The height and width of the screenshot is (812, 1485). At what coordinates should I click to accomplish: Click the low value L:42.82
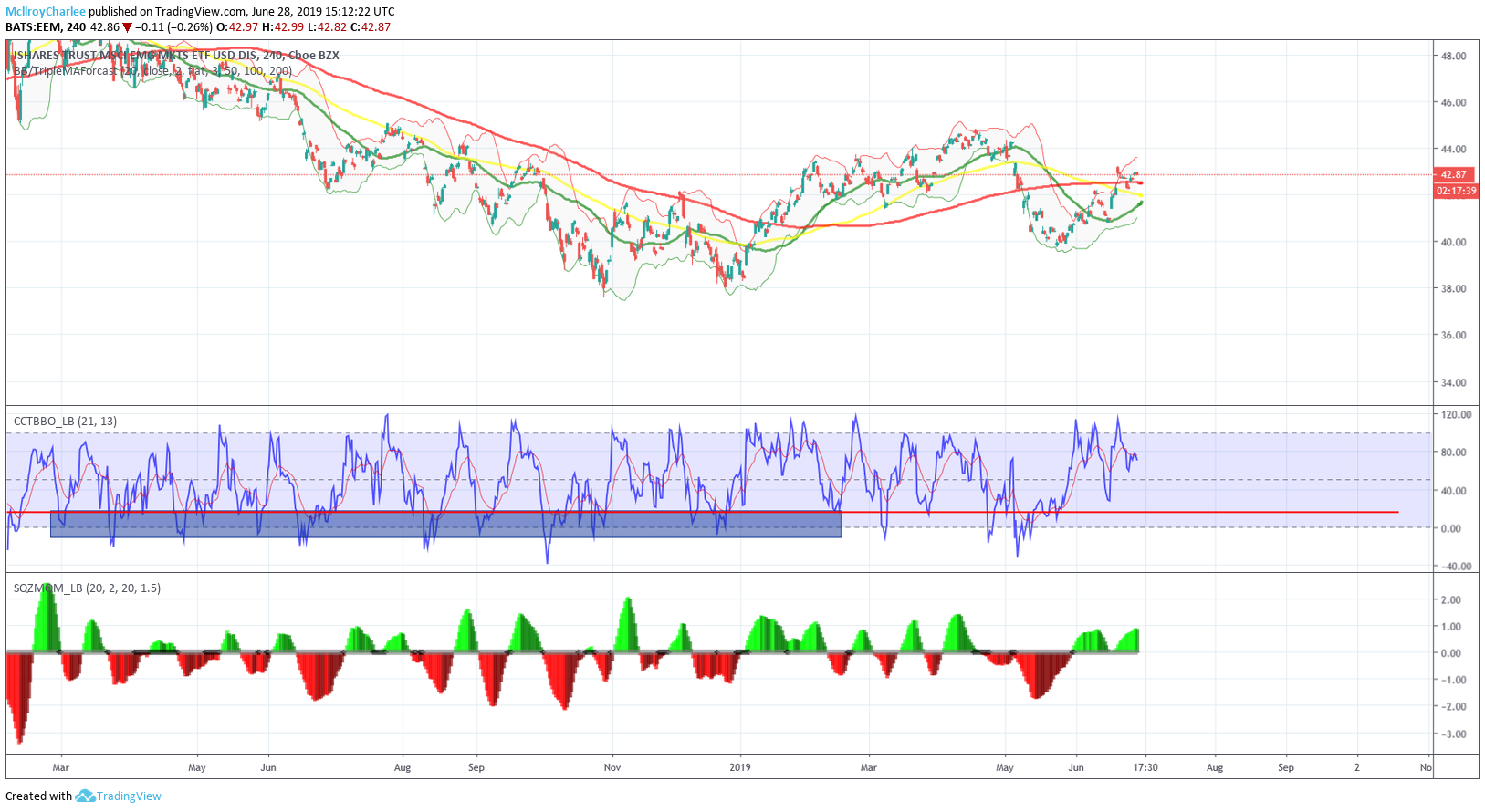pyautogui.click(x=326, y=27)
